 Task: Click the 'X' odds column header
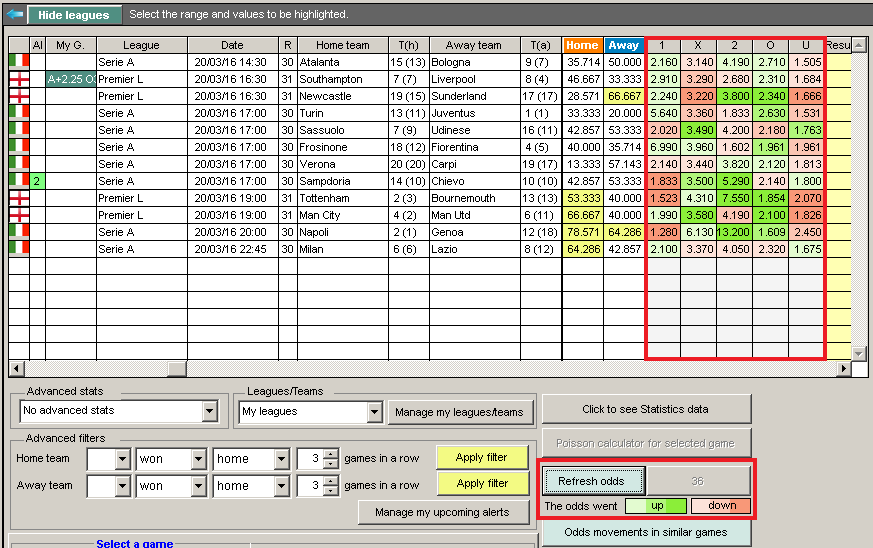coord(698,45)
